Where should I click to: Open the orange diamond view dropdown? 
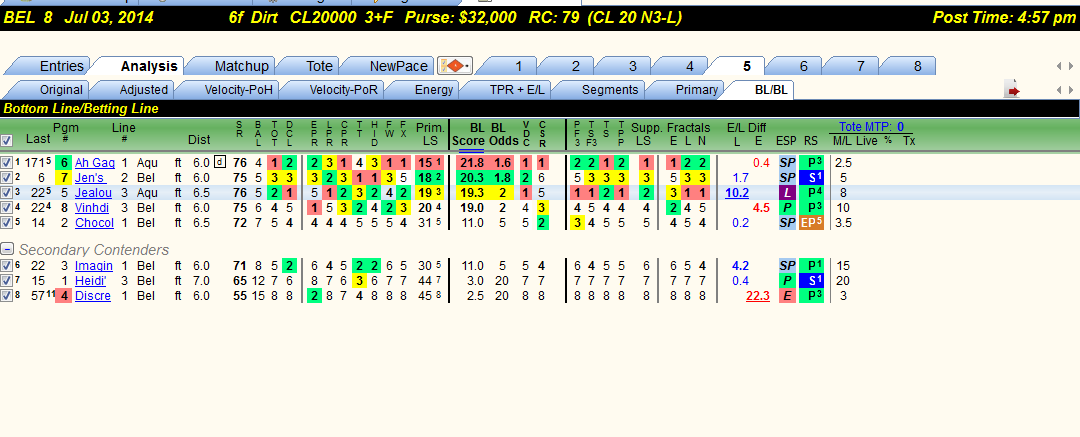[454, 66]
